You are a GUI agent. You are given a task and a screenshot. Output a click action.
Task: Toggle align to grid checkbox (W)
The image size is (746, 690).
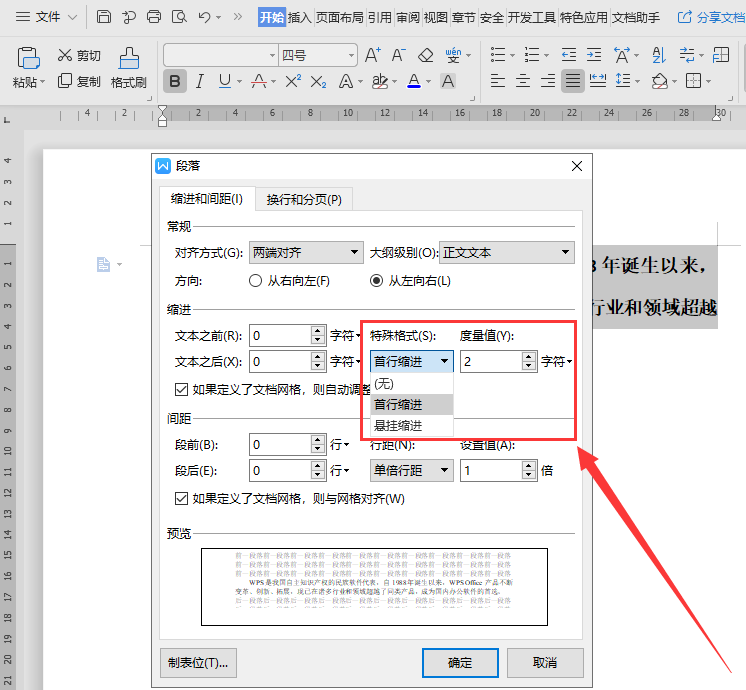tap(181, 499)
